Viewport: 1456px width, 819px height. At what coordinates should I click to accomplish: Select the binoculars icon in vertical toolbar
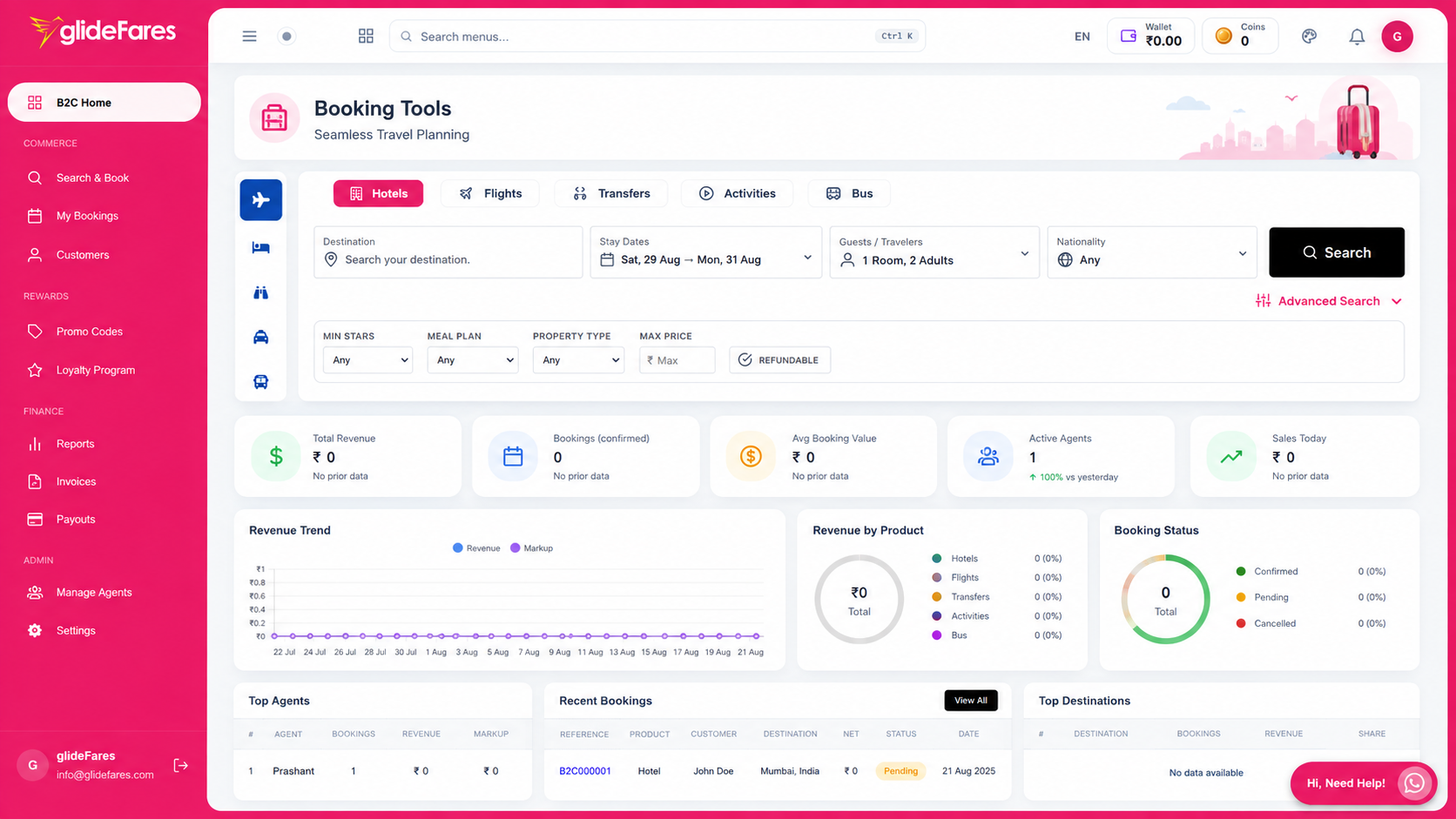261,293
